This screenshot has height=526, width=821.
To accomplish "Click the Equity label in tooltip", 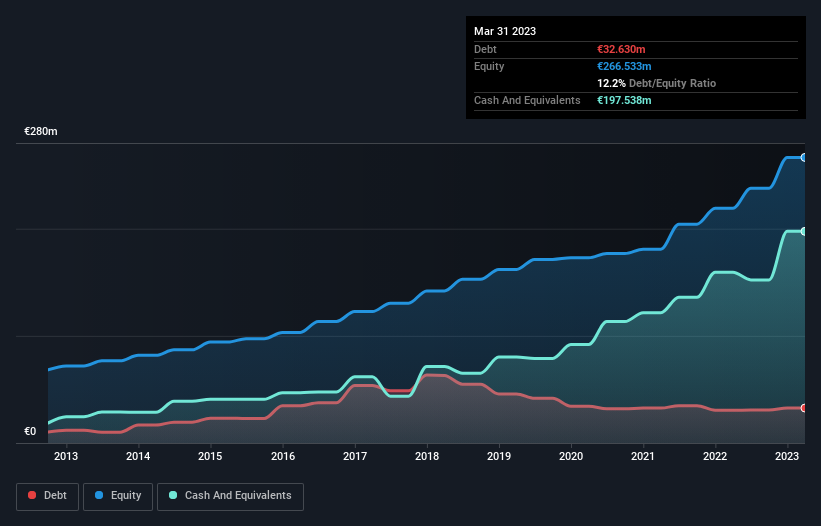I will point(489,66).
